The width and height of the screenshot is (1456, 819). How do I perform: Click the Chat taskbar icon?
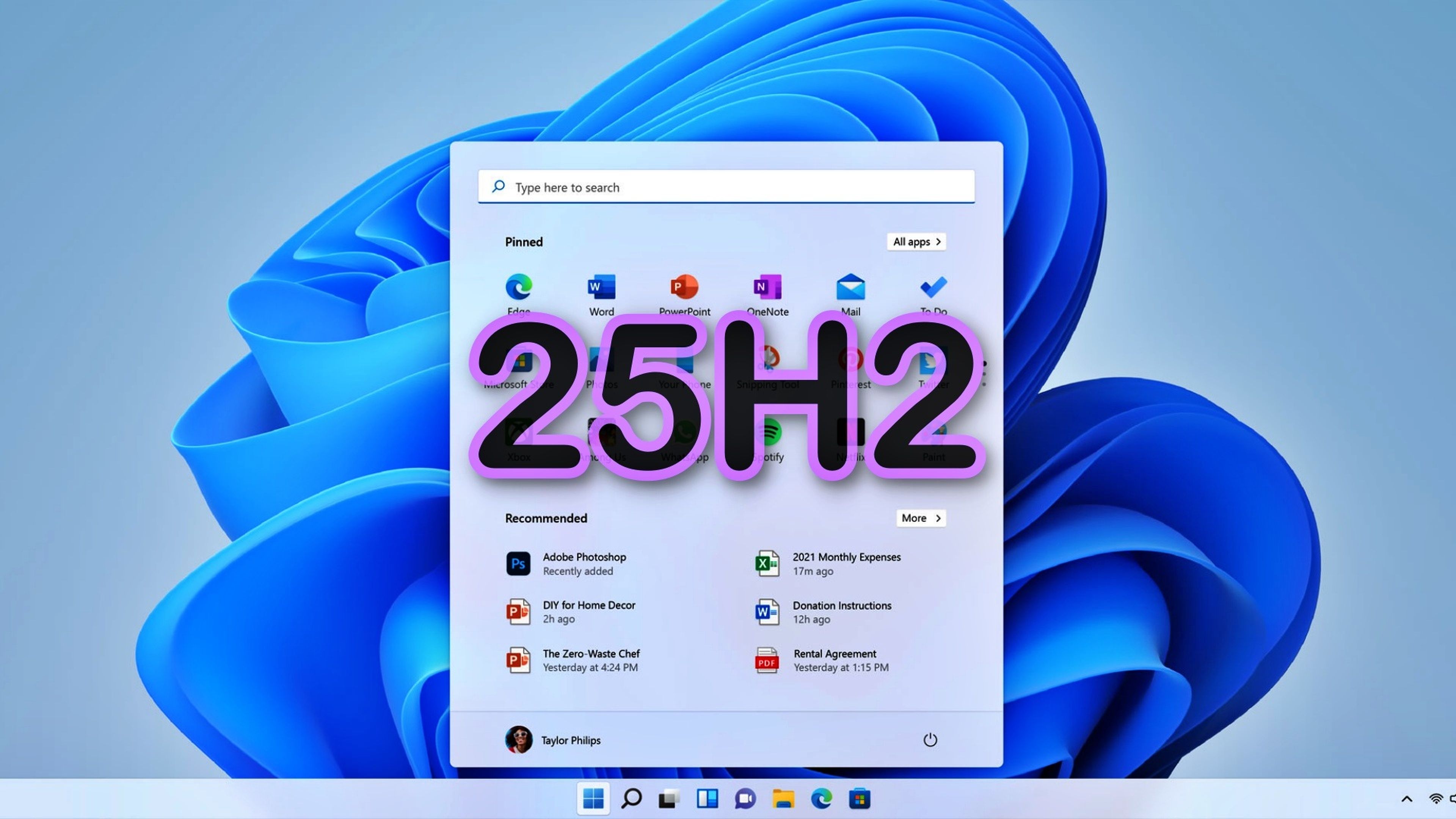click(x=745, y=799)
